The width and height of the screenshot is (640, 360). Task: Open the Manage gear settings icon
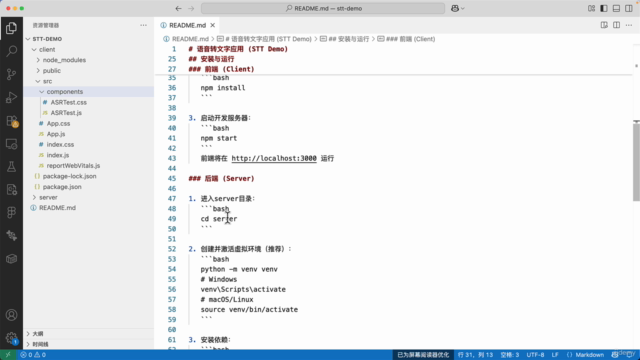click(11, 338)
